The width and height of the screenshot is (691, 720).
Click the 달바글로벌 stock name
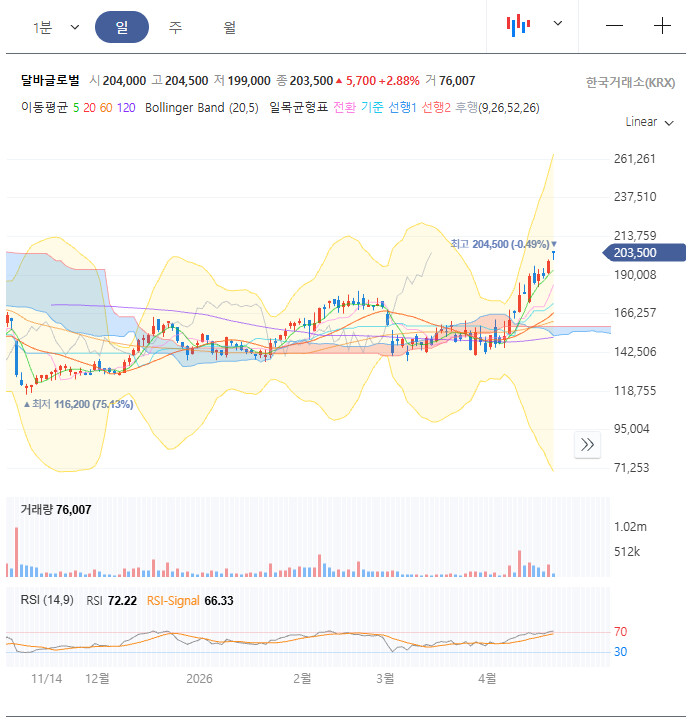(x=50, y=80)
